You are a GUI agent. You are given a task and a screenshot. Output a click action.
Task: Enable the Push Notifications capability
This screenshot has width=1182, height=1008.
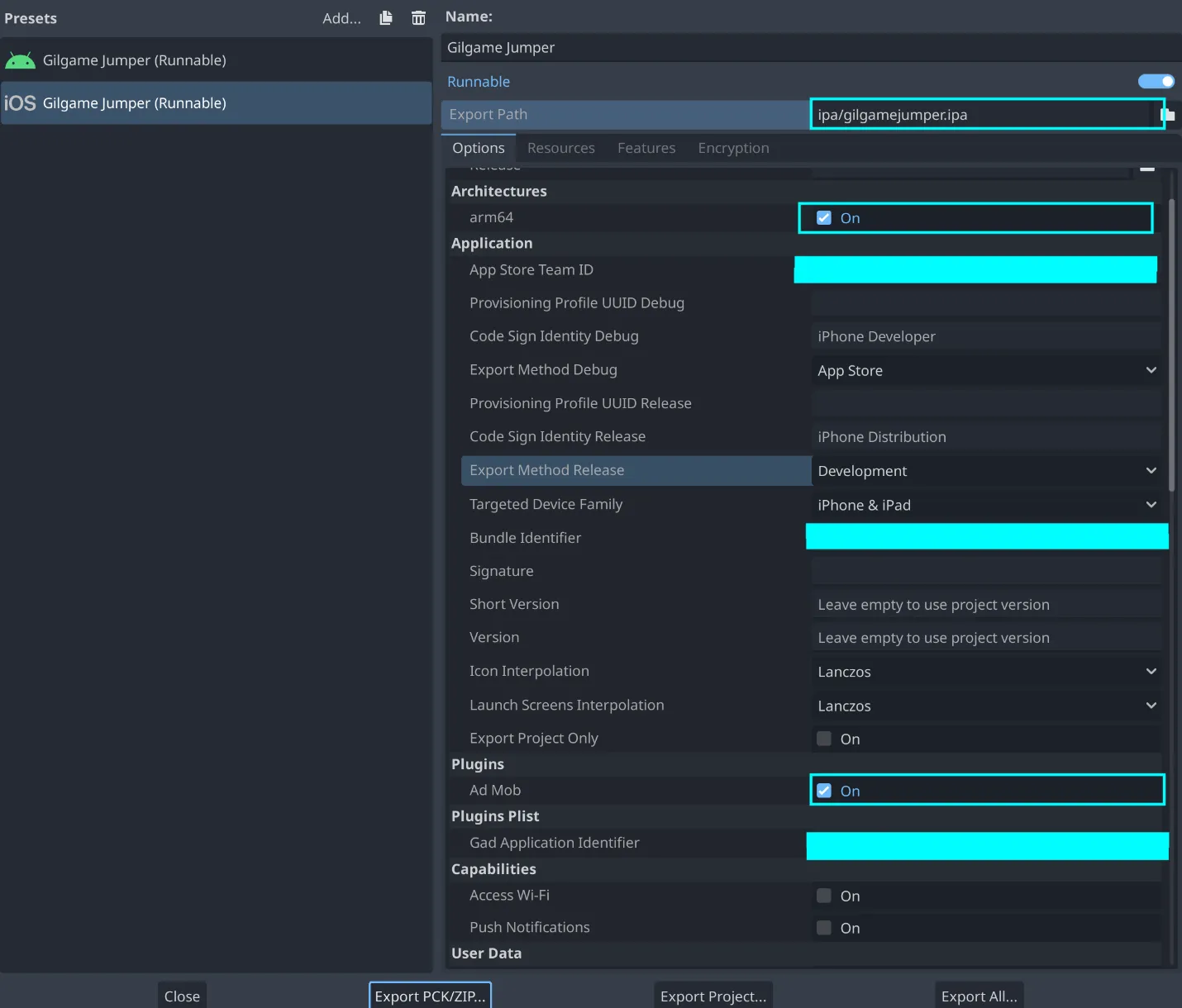point(824,928)
